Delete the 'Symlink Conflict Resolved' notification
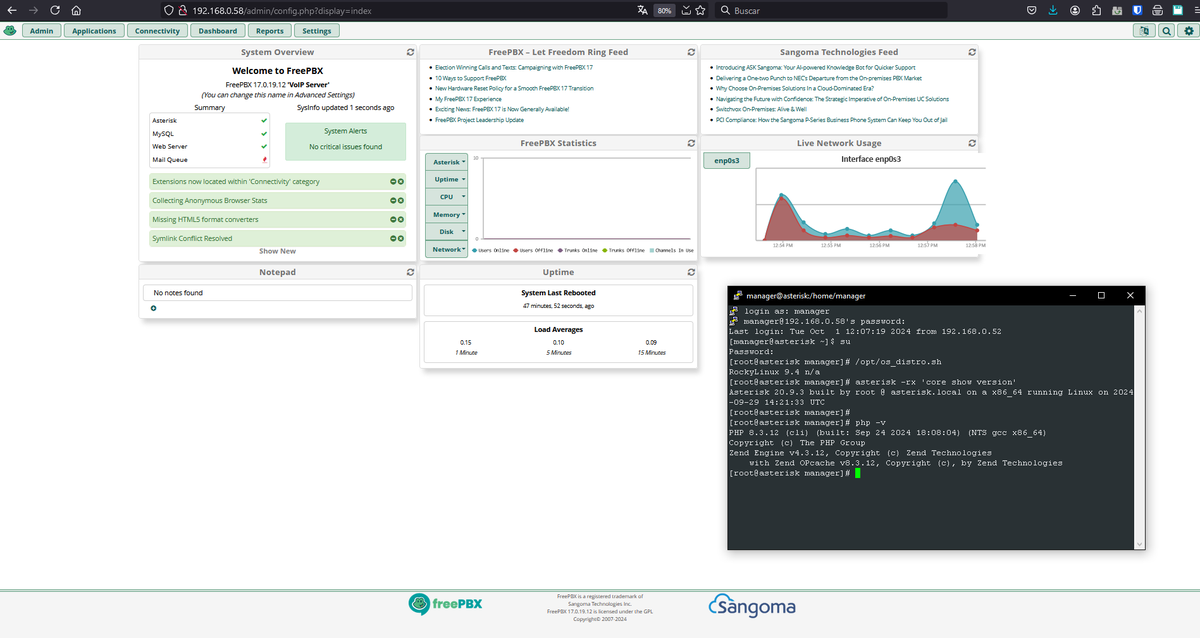 point(400,238)
